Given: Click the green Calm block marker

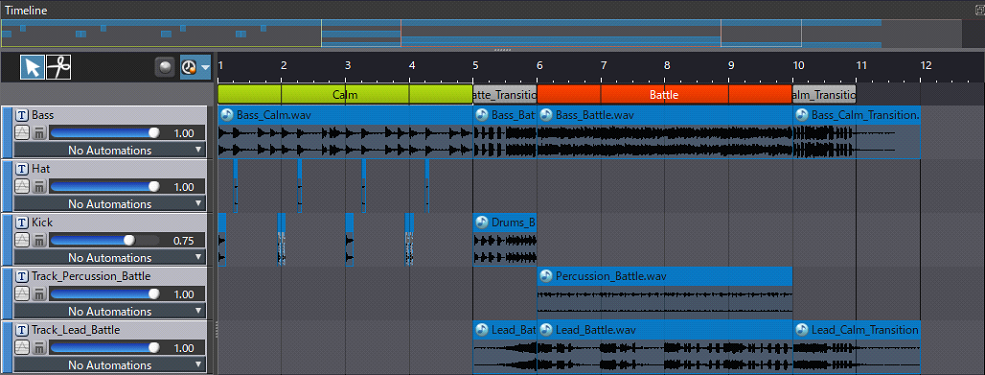Looking at the screenshot, I should tap(345, 95).
